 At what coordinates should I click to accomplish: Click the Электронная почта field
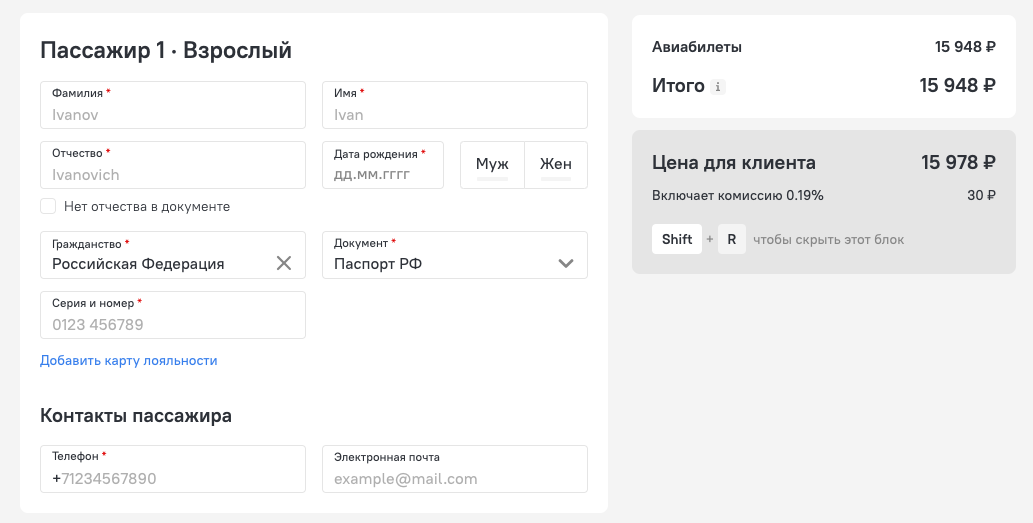coord(455,469)
